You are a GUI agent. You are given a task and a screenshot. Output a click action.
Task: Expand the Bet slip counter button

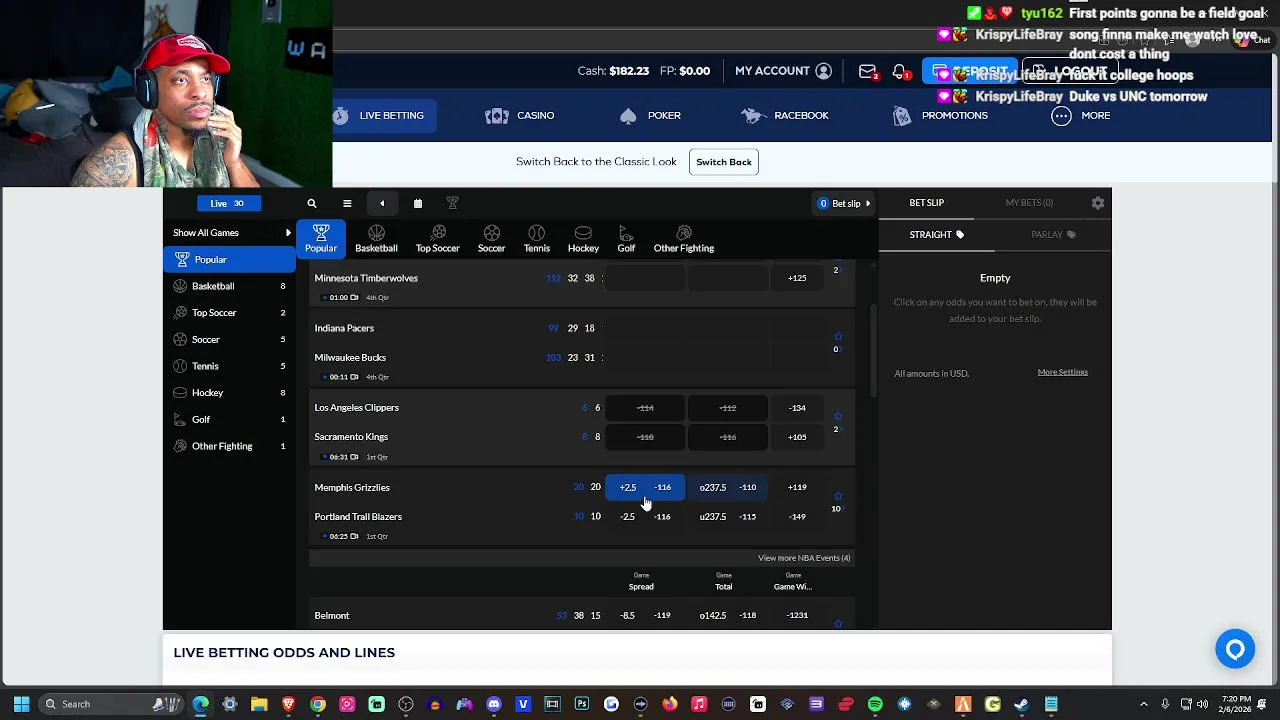pyautogui.click(x=844, y=204)
